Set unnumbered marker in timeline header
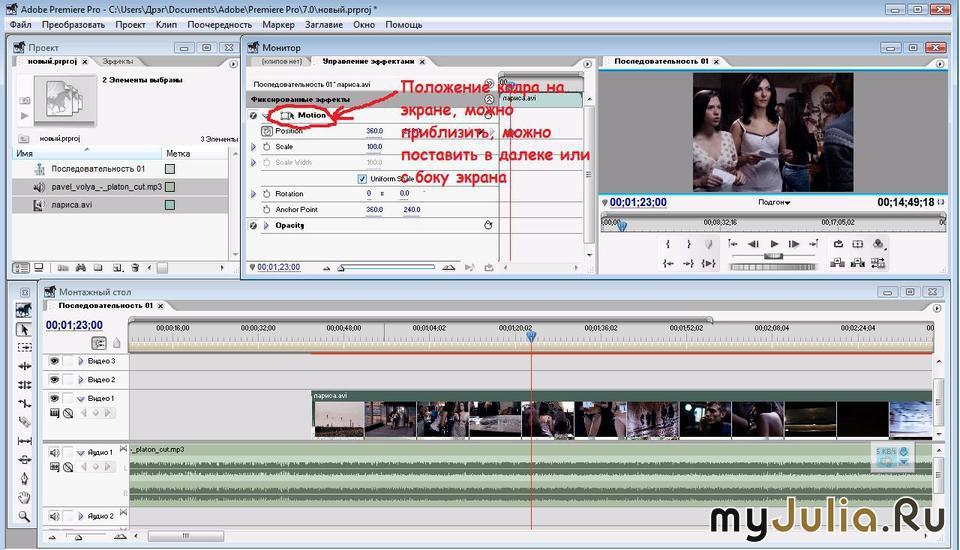This screenshot has height=550, width=960. tap(117, 343)
